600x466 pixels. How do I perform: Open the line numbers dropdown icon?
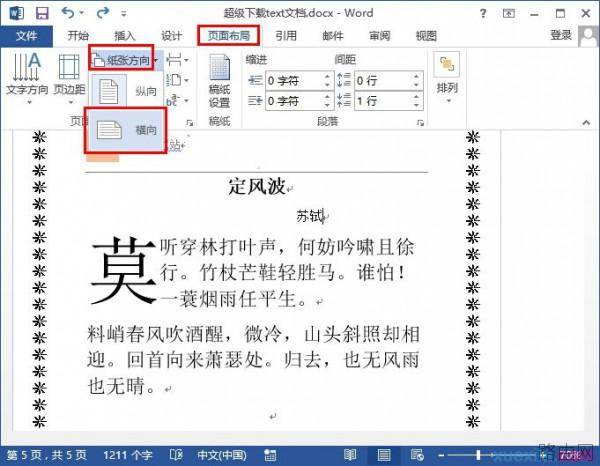178,80
